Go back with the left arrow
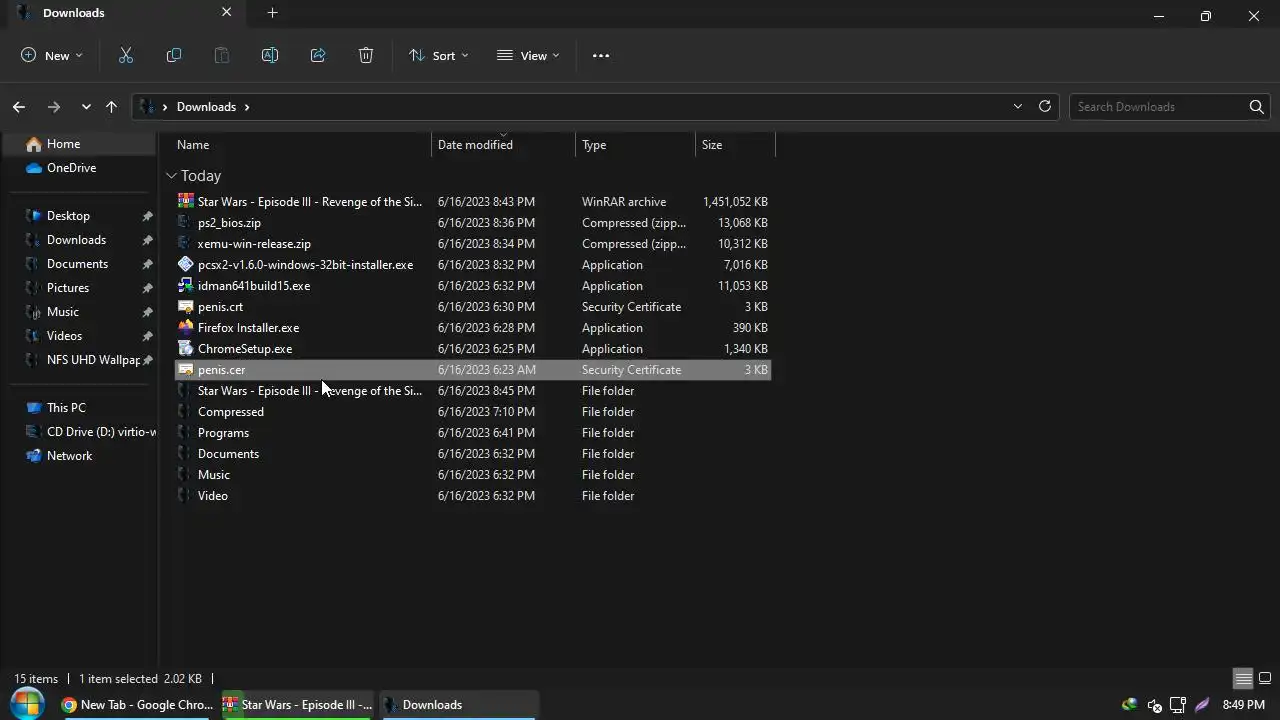Viewport: 1280px width, 720px height. (x=19, y=107)
